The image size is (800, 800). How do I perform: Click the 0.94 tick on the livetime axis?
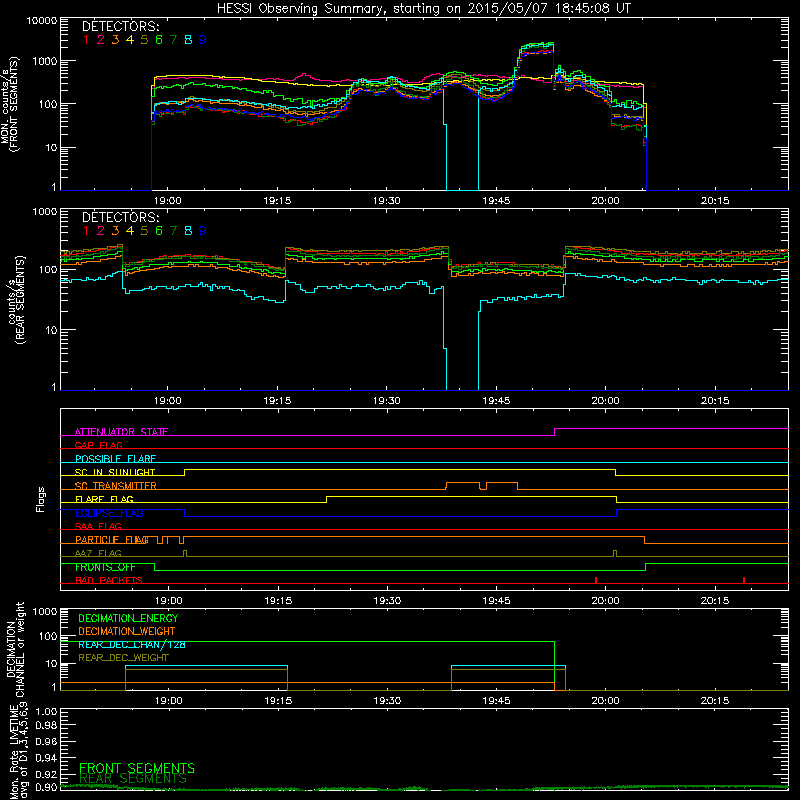(46, 757)
